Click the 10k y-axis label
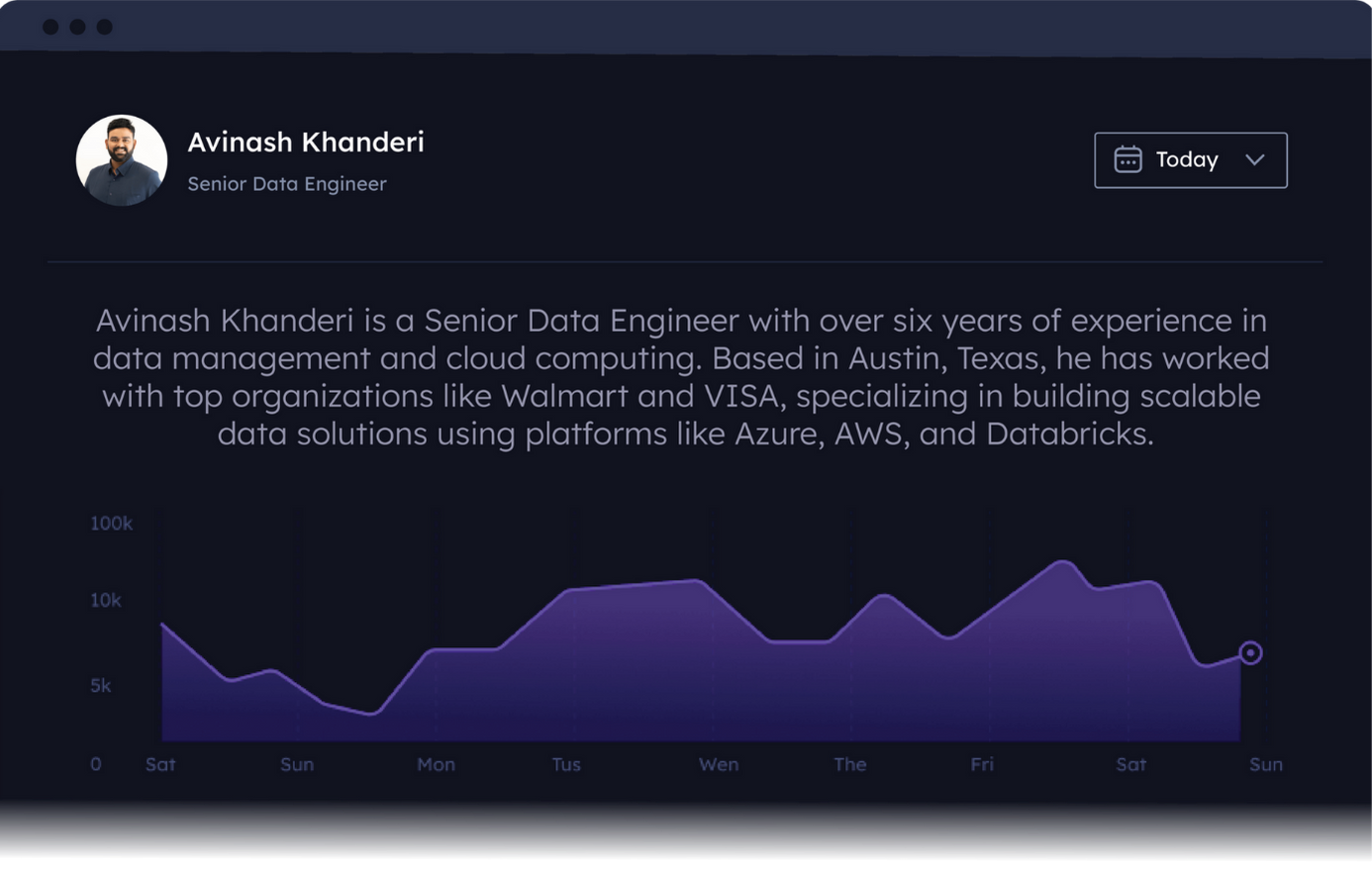Screen dimensions: 1372x876 click(x=106, y=600)
